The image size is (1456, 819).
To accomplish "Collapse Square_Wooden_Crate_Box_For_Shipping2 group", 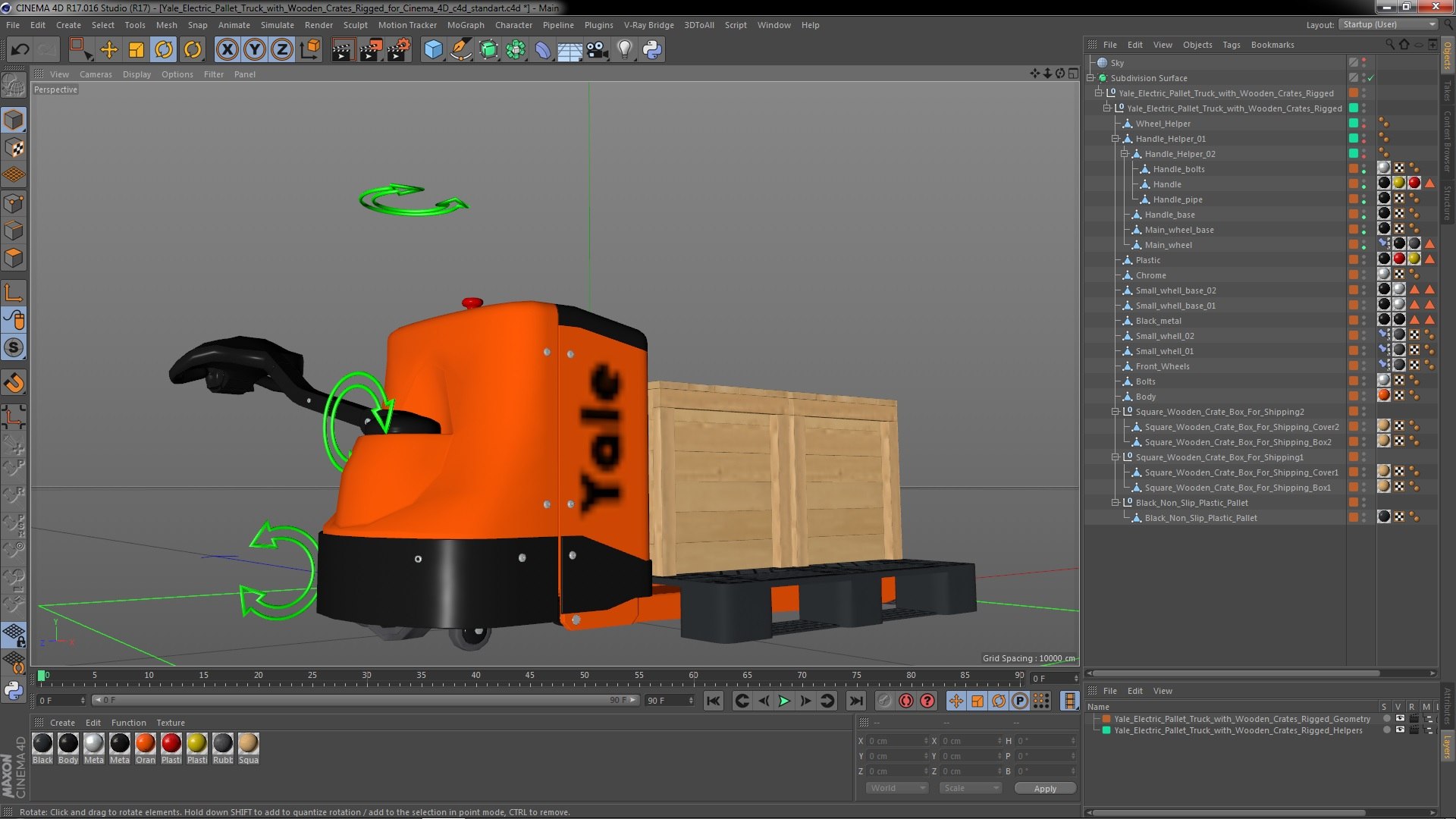I will [x=1116, y=412].
